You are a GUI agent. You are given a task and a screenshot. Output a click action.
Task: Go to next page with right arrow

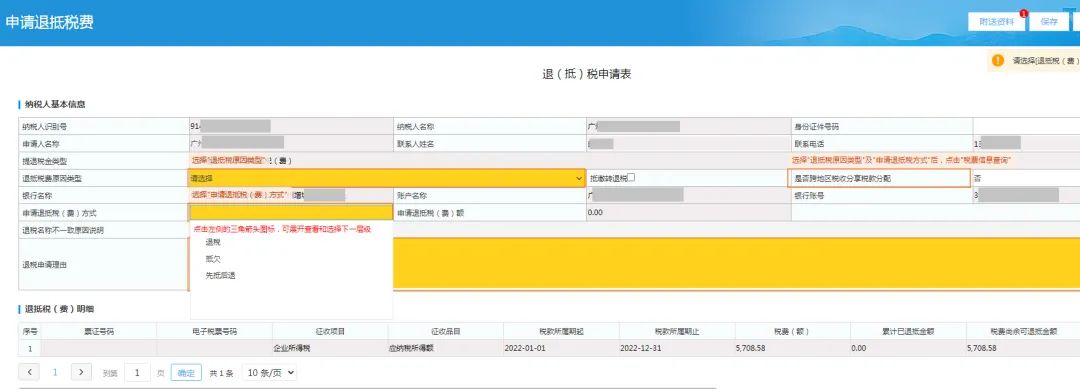tap(81, 372)
